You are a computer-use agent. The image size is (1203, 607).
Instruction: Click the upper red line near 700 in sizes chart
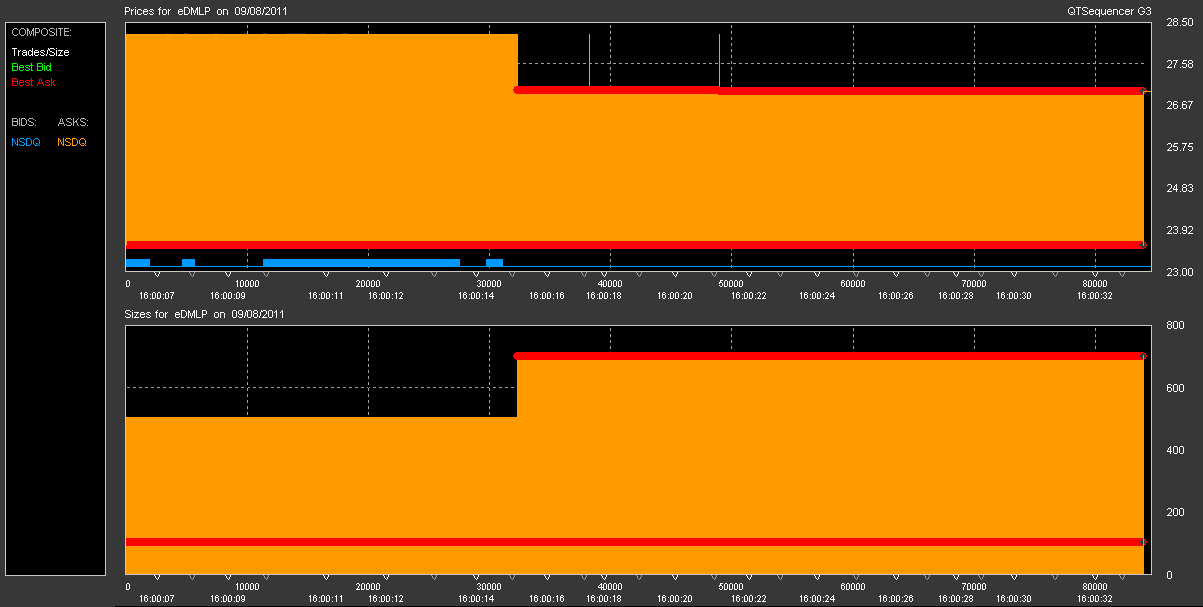[x=829, y=356]
